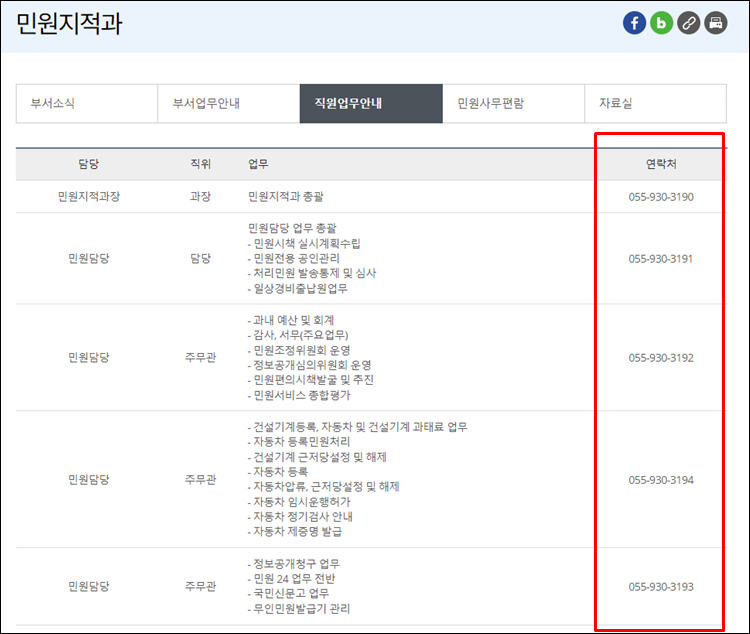Click phone number 055-930-3192
Image resolution: width=750 pixels, height=634 pixels.
point(661,358)
